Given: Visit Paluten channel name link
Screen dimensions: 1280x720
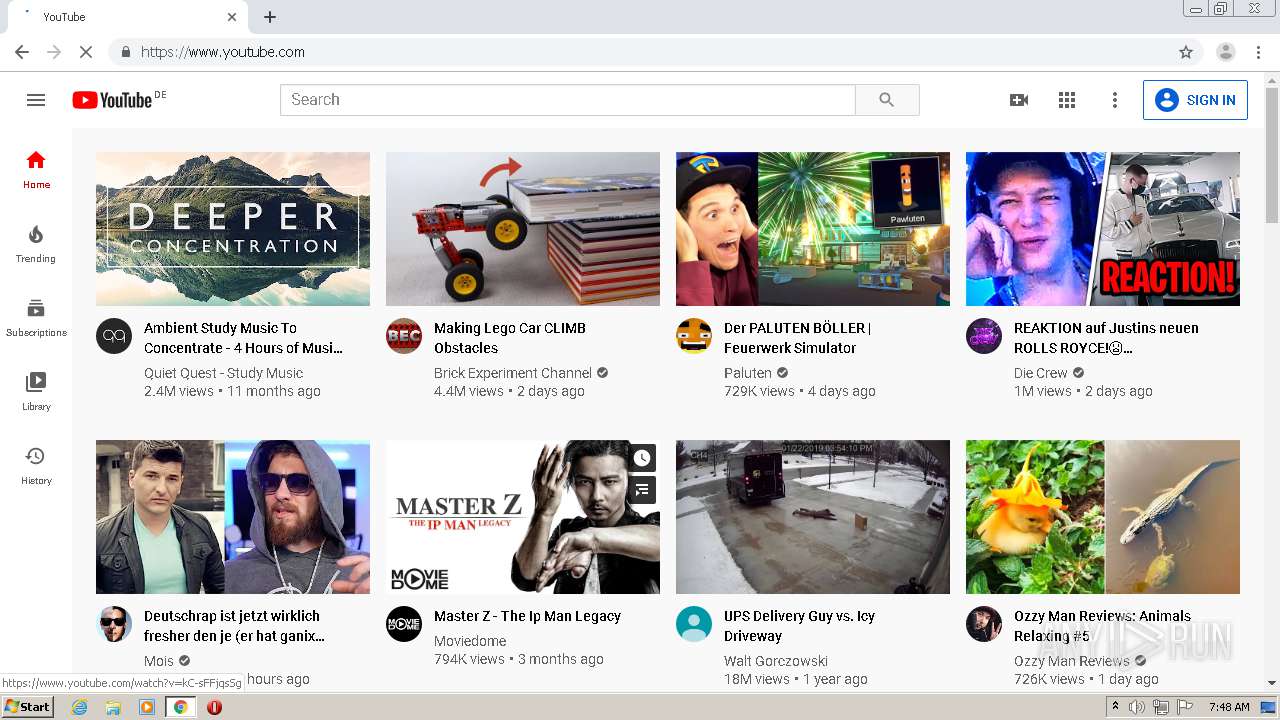Looking at the screenshot, I should pos(748,373).
